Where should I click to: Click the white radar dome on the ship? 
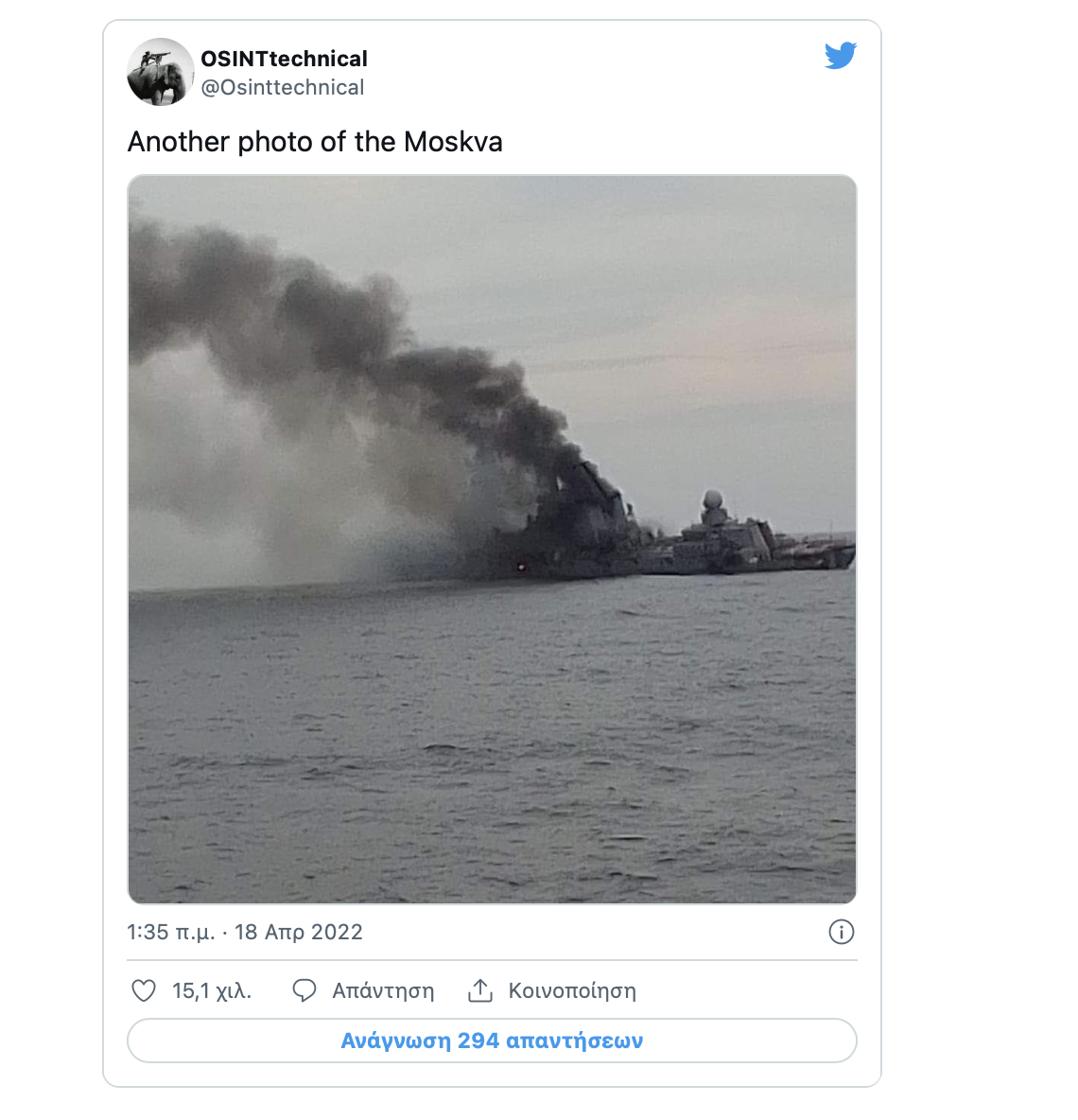pos(711,499)
